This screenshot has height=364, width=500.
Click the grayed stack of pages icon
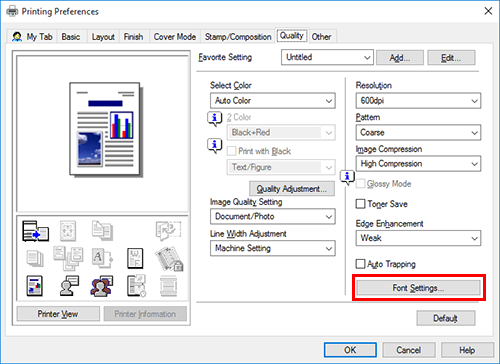coord(35,258)
